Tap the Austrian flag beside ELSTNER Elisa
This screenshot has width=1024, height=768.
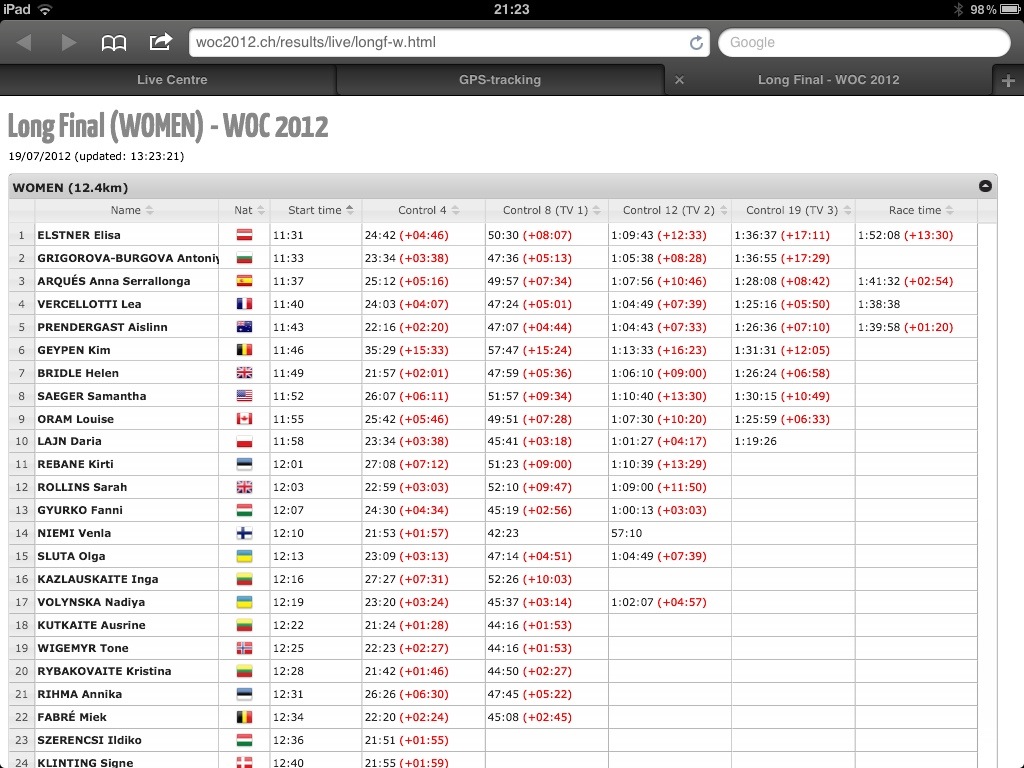tap(244, 236)
